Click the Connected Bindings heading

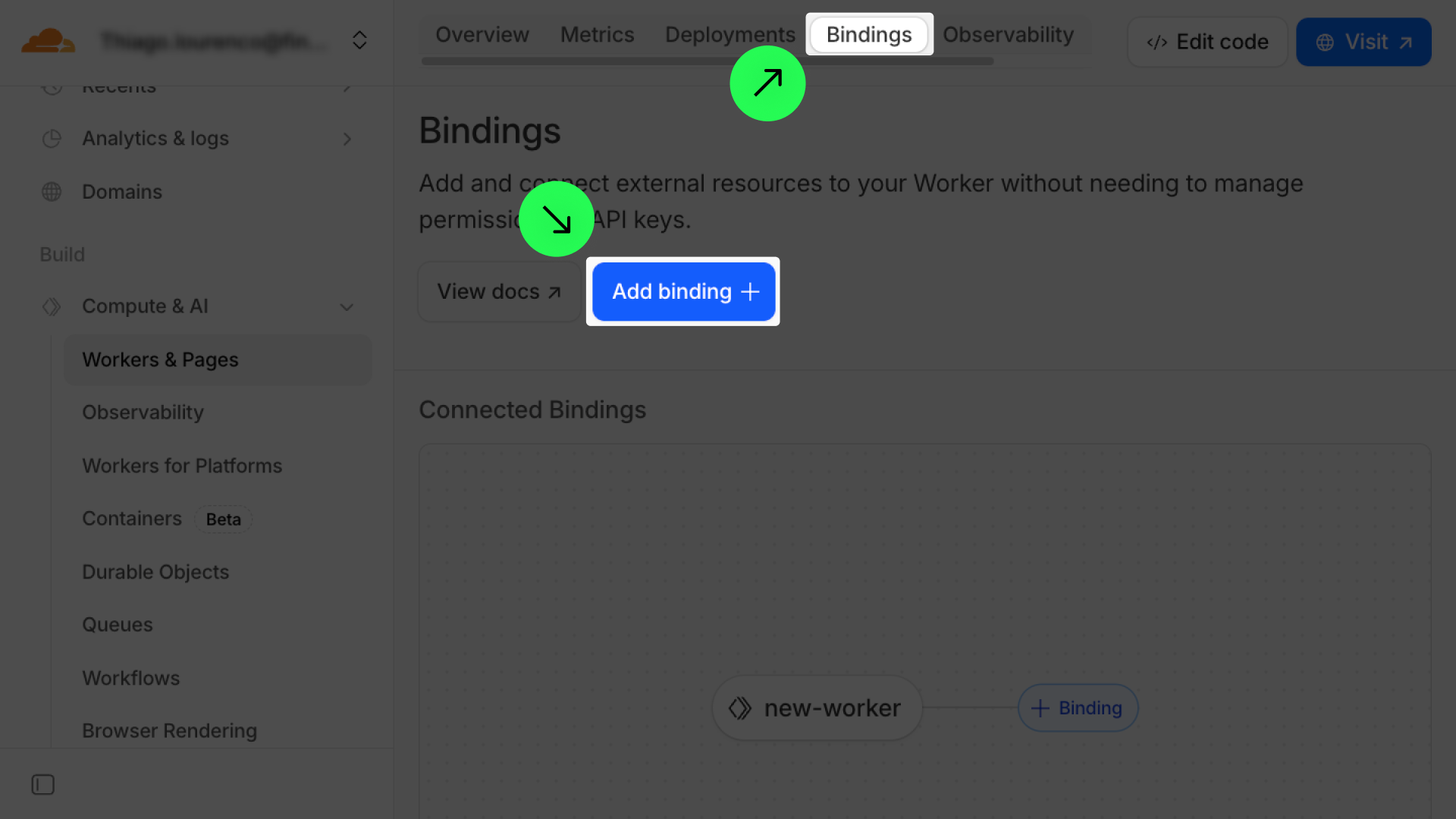[x=532, y=410]
